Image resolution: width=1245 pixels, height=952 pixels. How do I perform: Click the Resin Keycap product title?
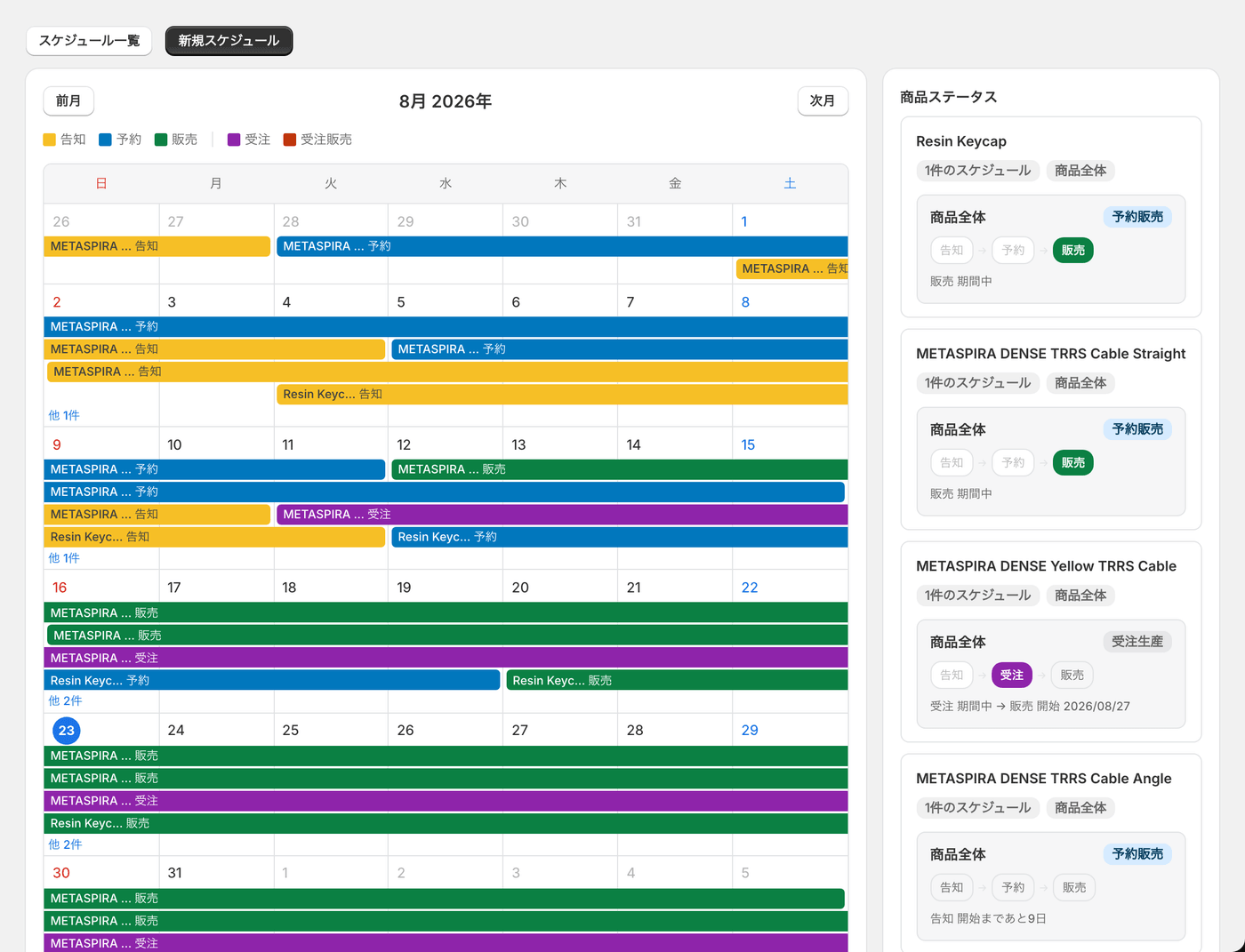click(x=961, y=141)
